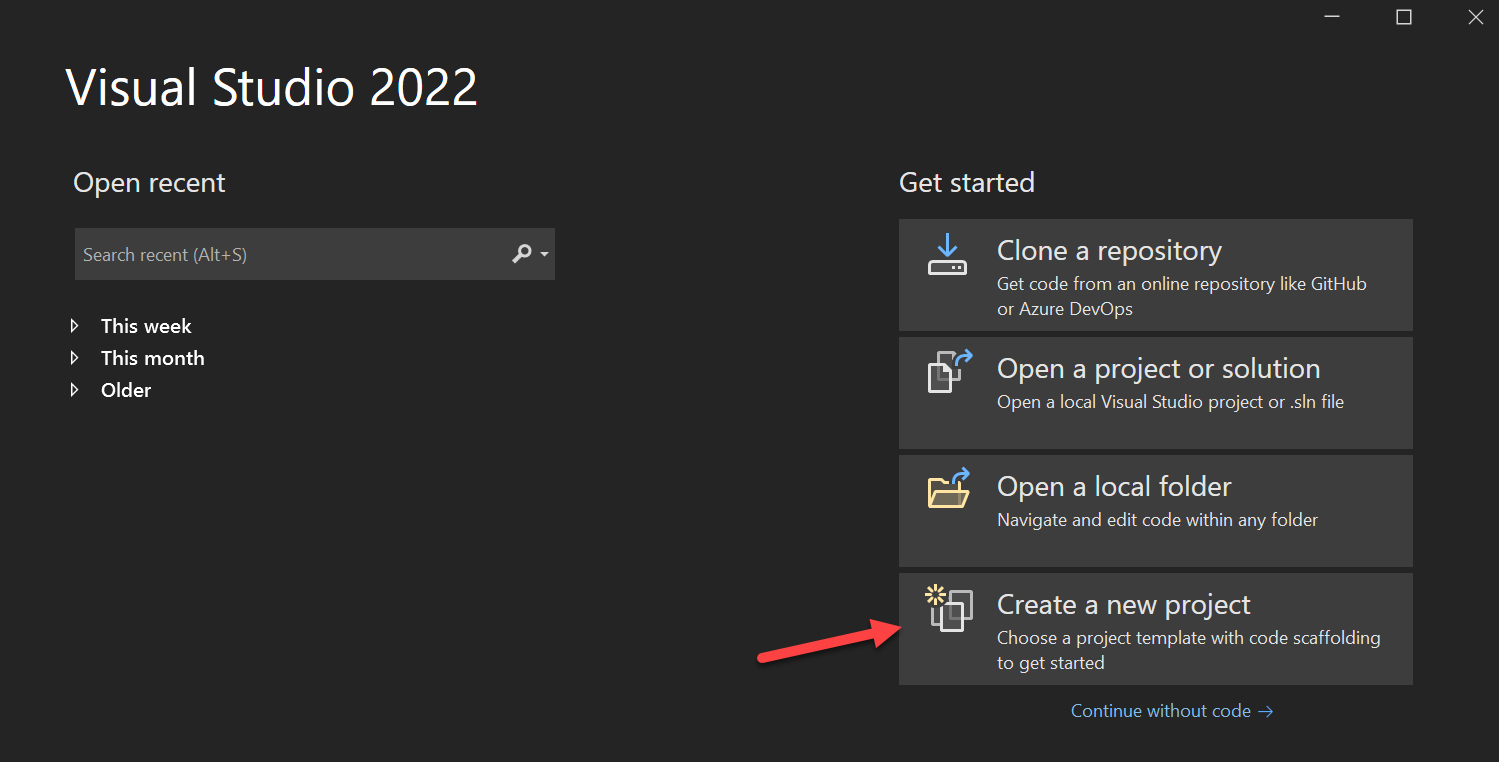
Task: Minimize the Visual Studio 2022 window
Action: coord(1331,17)
